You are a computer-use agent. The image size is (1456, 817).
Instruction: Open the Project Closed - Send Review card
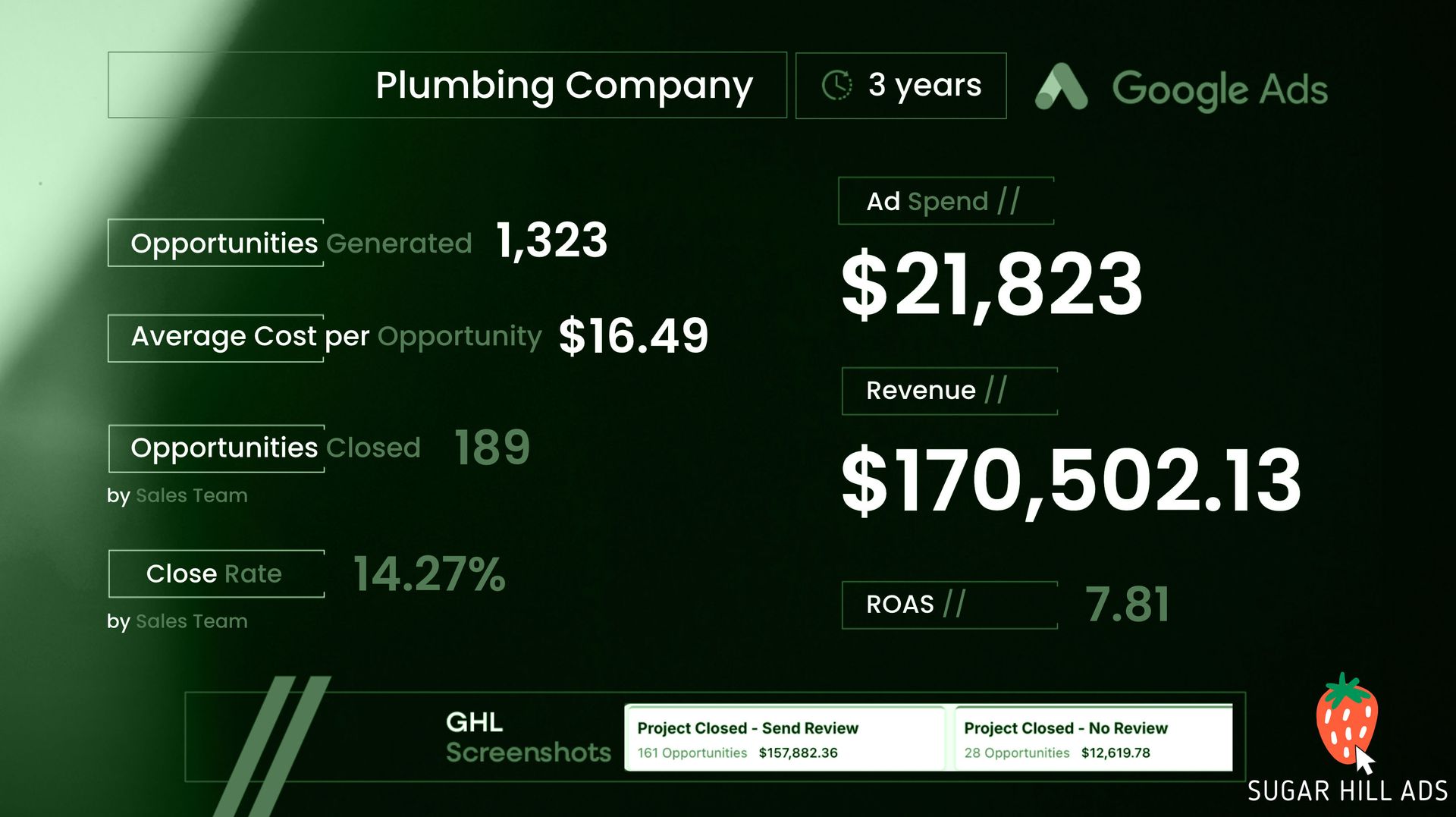784,738
